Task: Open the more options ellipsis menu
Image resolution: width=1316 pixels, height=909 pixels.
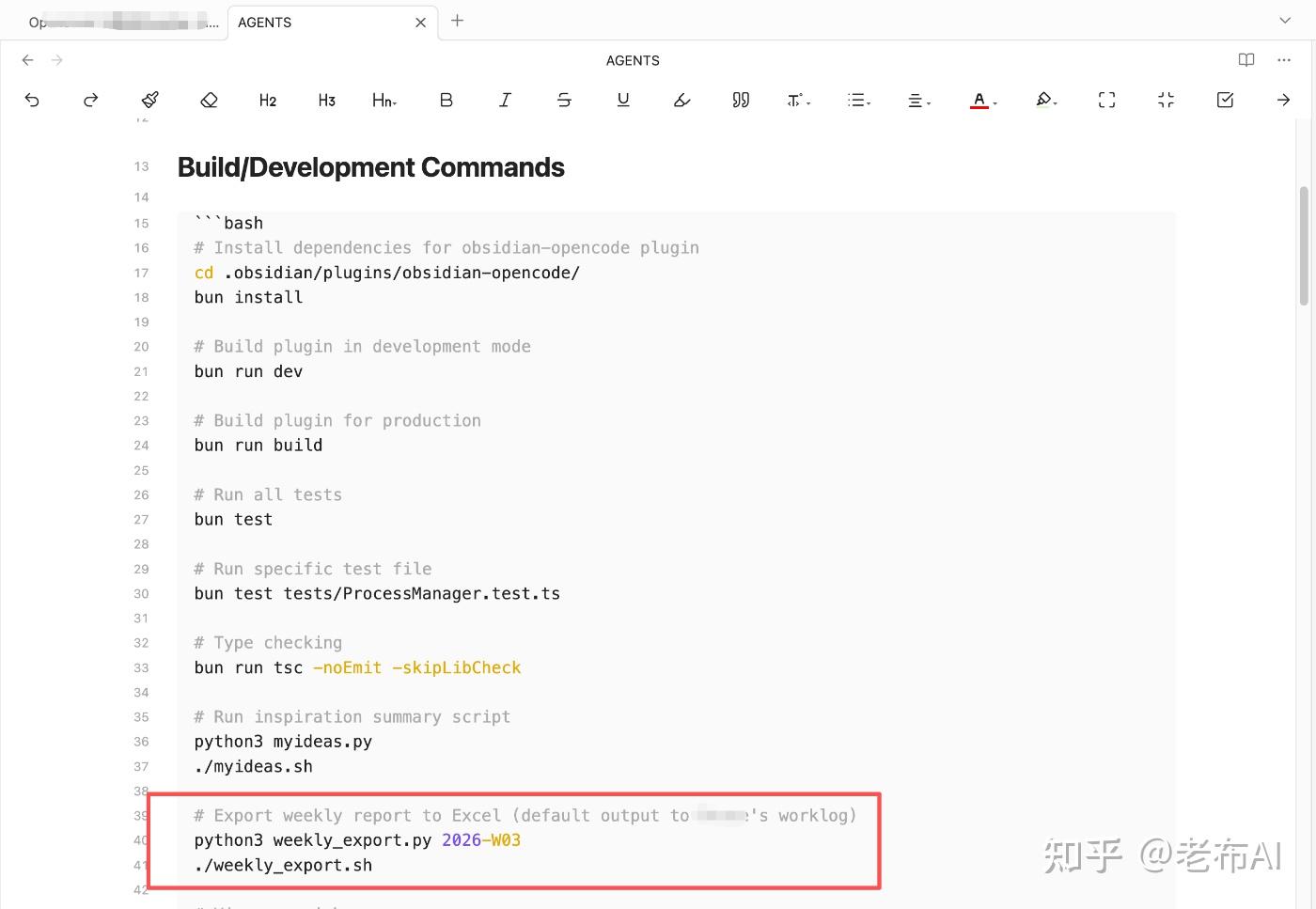Action: 1284,60
